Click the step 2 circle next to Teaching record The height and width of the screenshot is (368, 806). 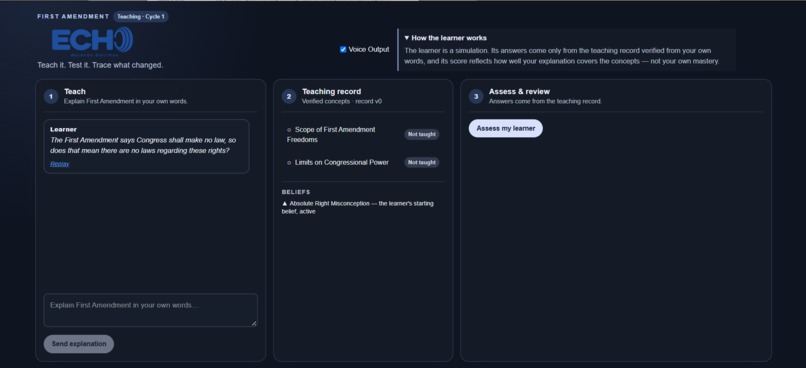coord(289,96)
